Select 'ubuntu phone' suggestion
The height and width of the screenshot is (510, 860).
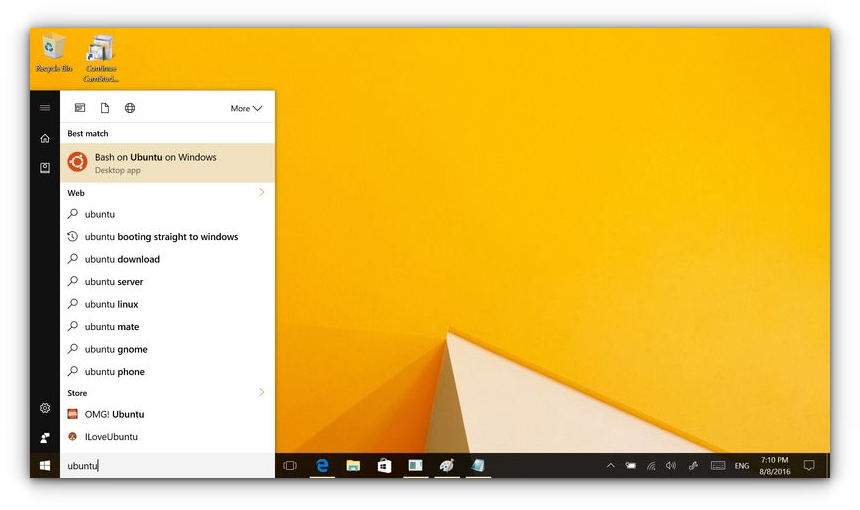(x=167, y=372)
